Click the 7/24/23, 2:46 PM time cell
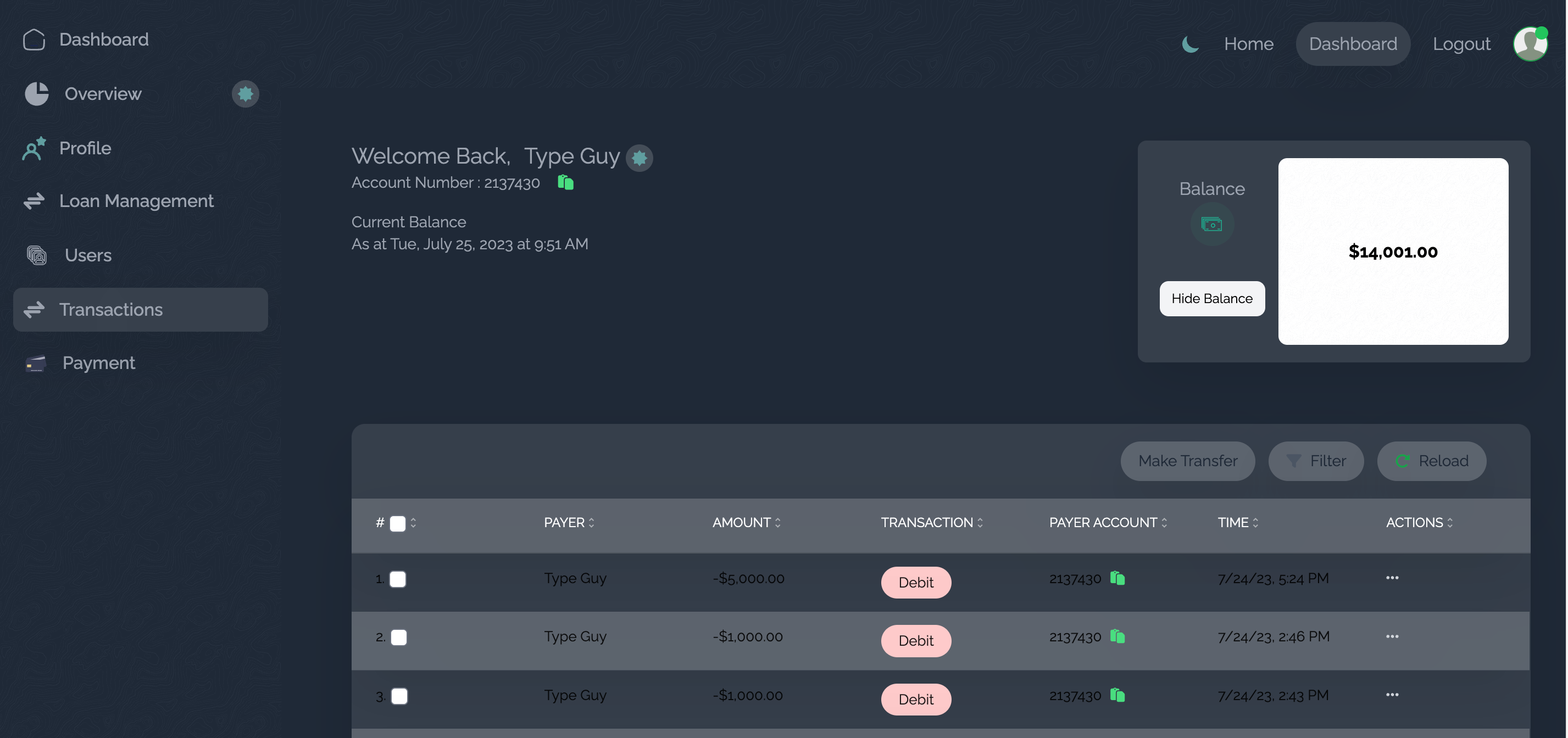This screenshot has height=738, width=1568. point(1274,636)
